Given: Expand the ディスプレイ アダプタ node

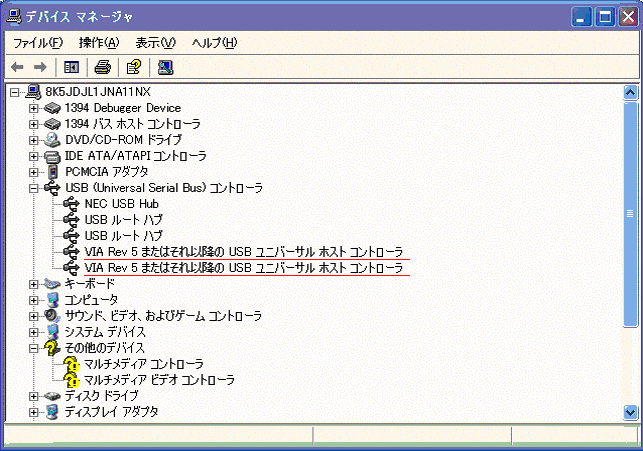Looking at the screenshot, I should (x=34, y=412).
